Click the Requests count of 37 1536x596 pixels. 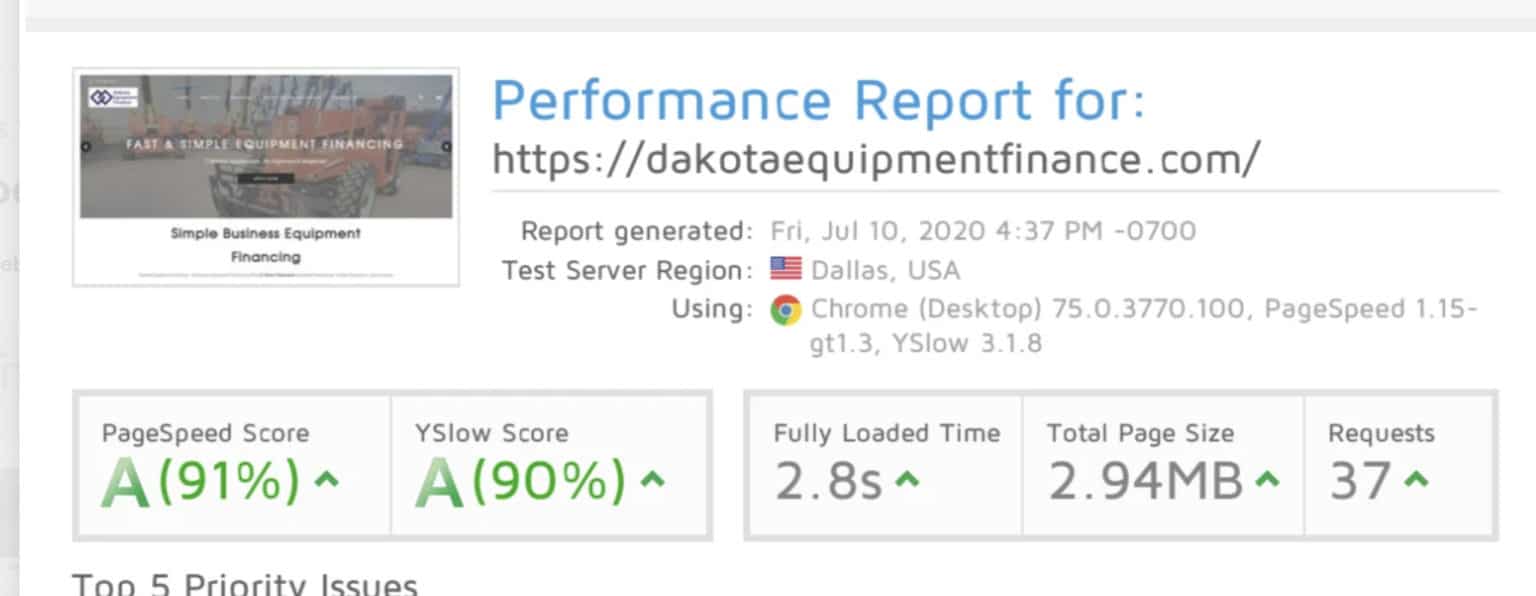point(1360,482)
